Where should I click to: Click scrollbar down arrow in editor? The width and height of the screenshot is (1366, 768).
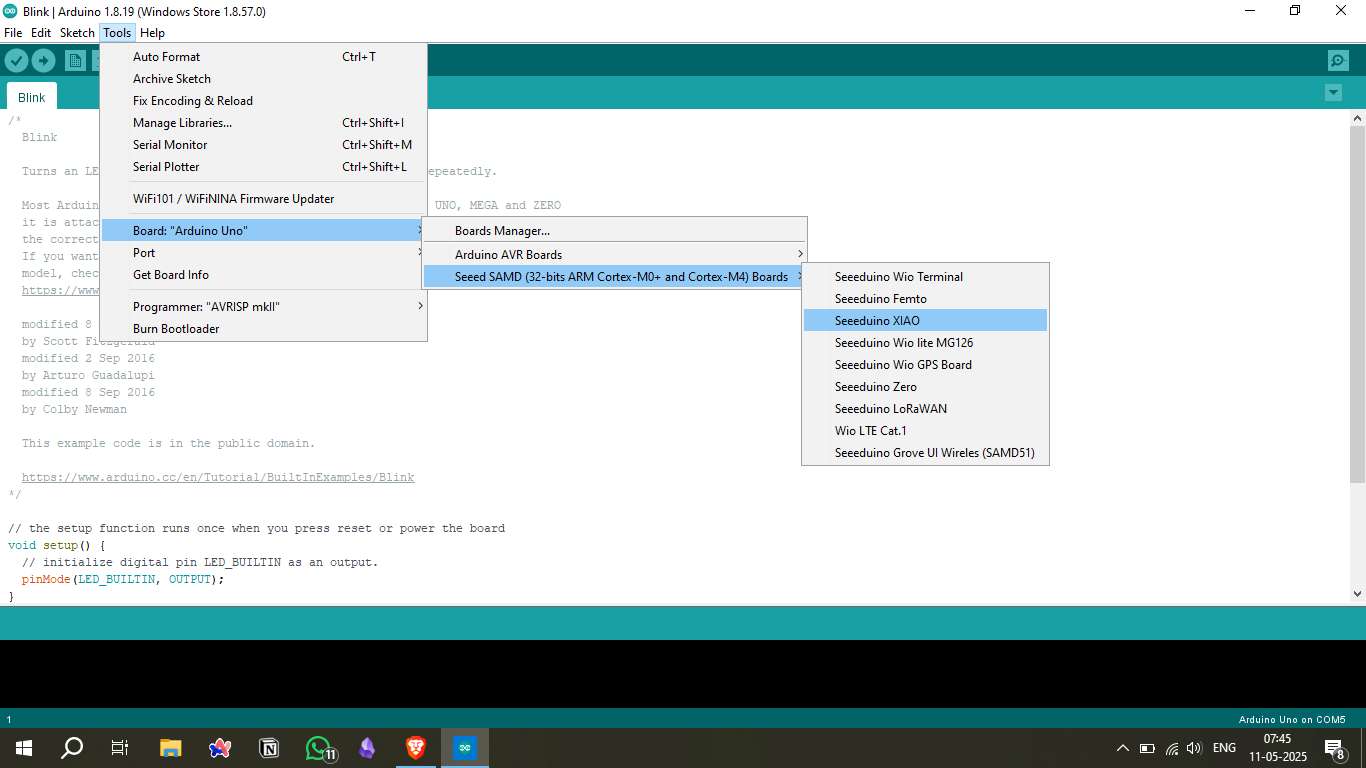[x=1357, y=593]
